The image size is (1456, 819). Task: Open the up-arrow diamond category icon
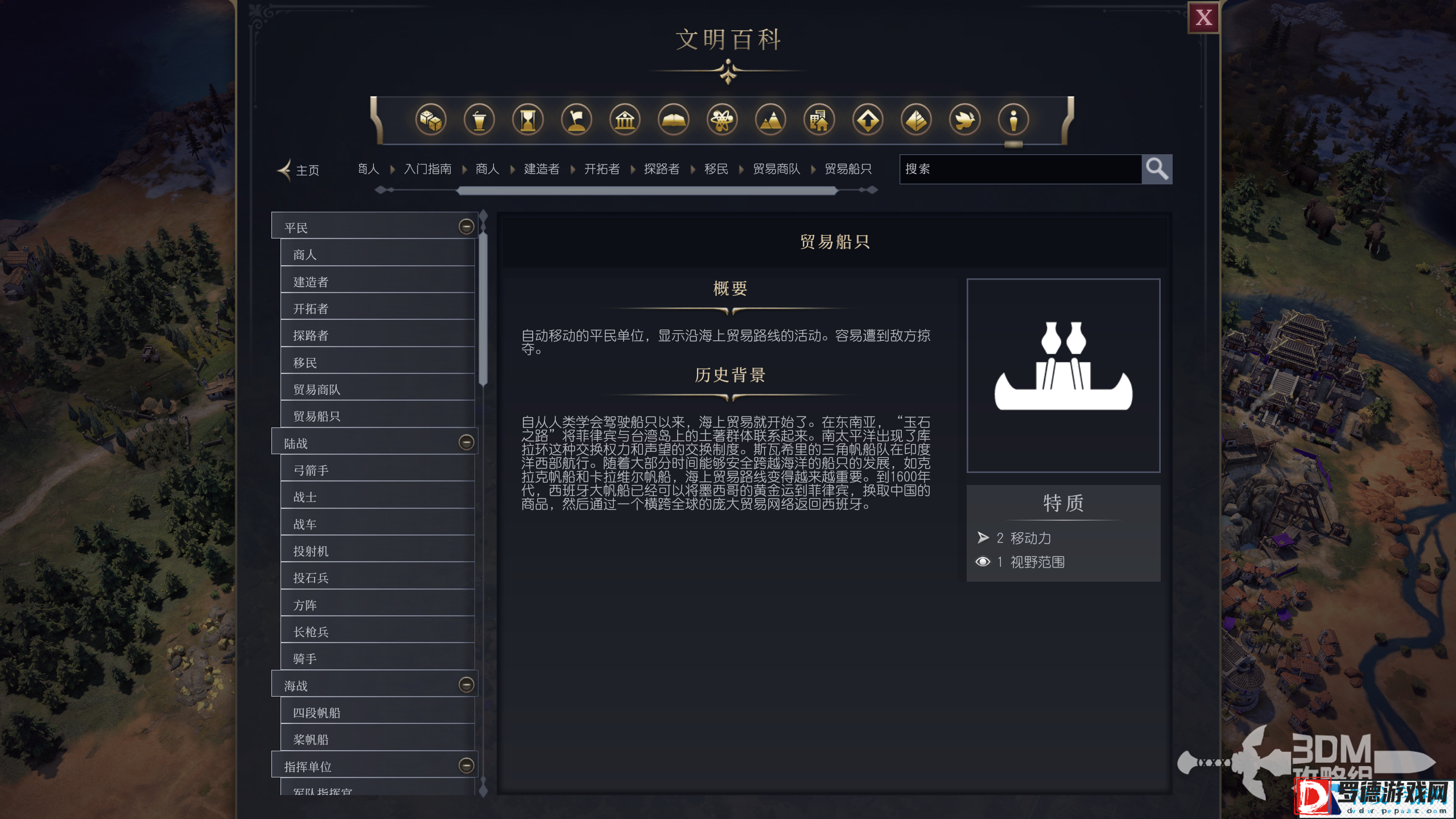868,120
